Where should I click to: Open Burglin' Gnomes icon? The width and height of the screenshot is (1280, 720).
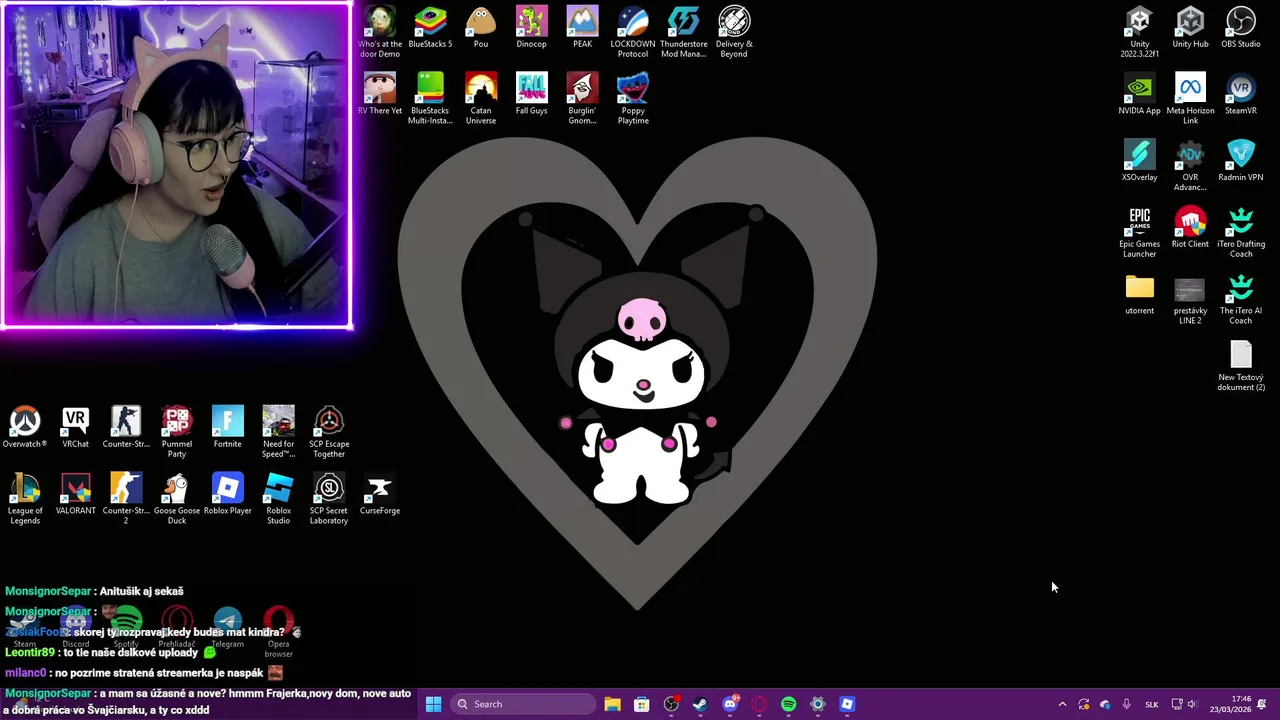582,98
